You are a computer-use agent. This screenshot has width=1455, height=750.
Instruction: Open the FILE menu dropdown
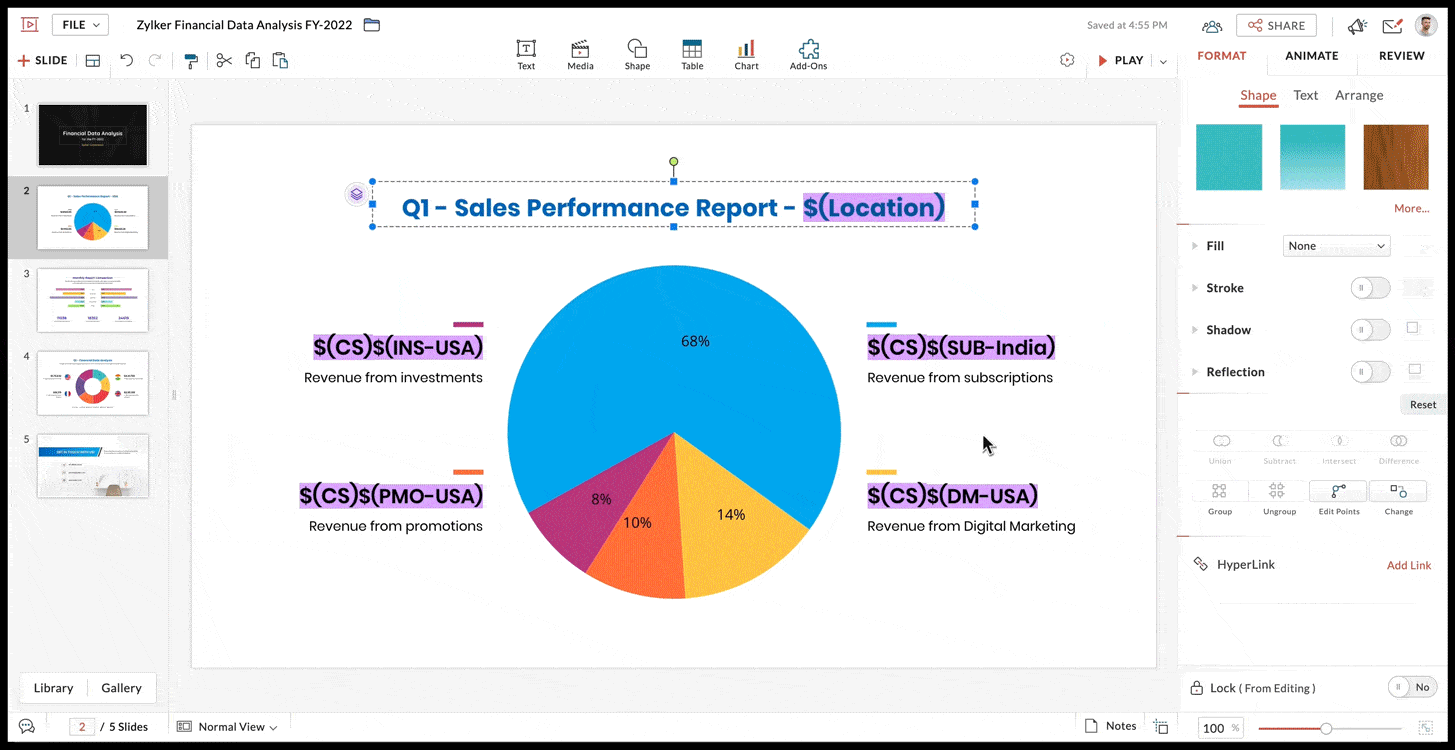[80, 25]
